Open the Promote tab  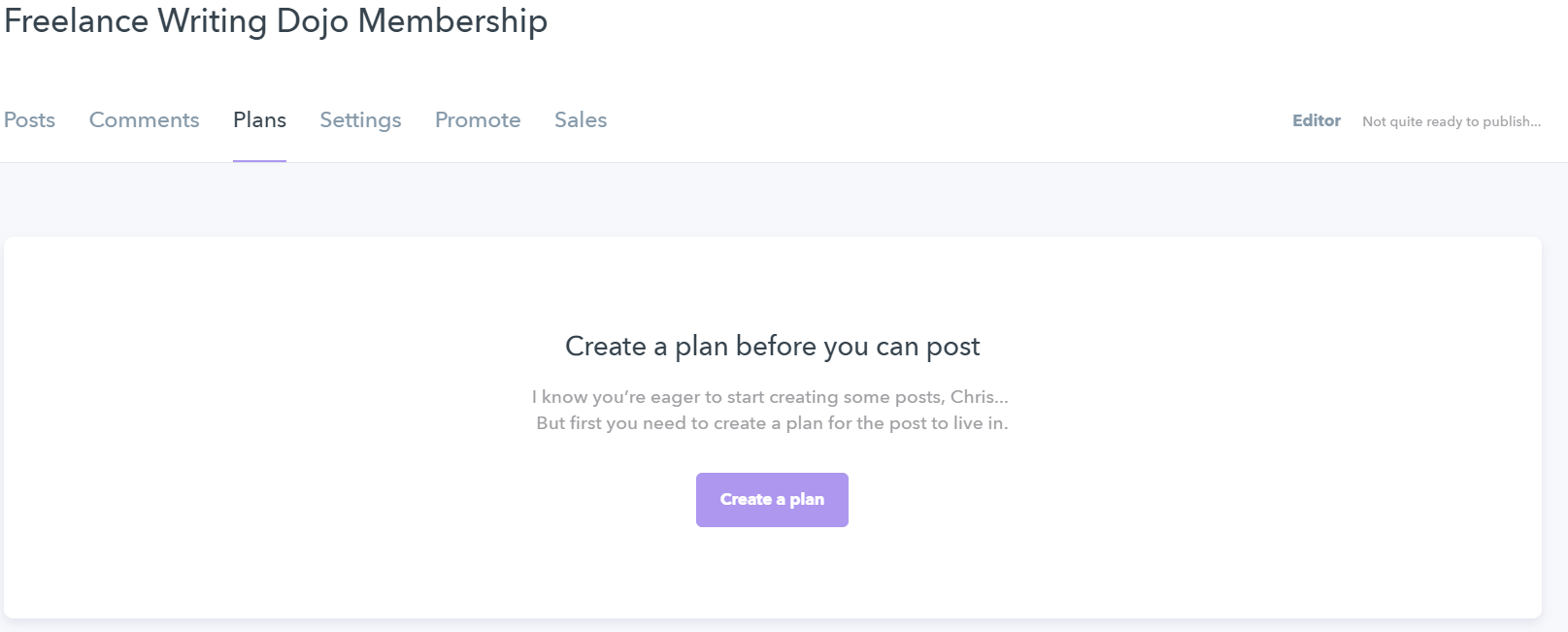click(x=478, y=120)
